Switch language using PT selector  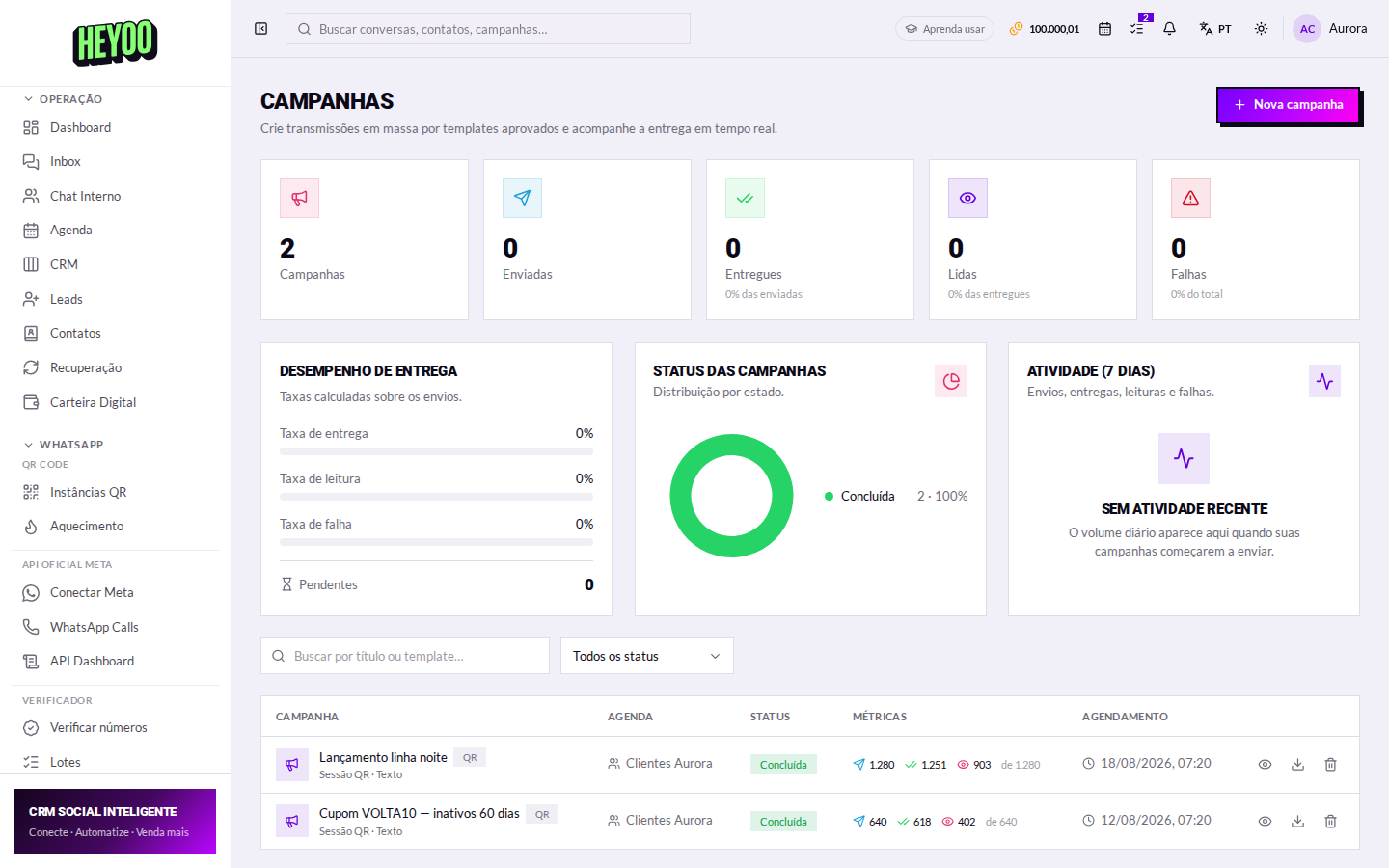(x=1215, y=29)
